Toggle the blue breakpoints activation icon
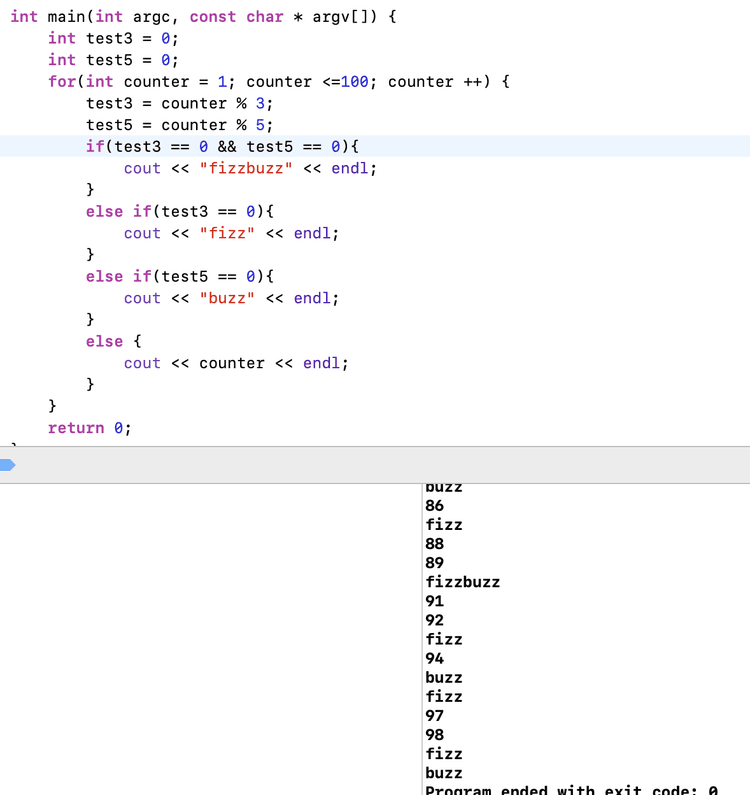The image size is (750, 795). click(7, 465)
